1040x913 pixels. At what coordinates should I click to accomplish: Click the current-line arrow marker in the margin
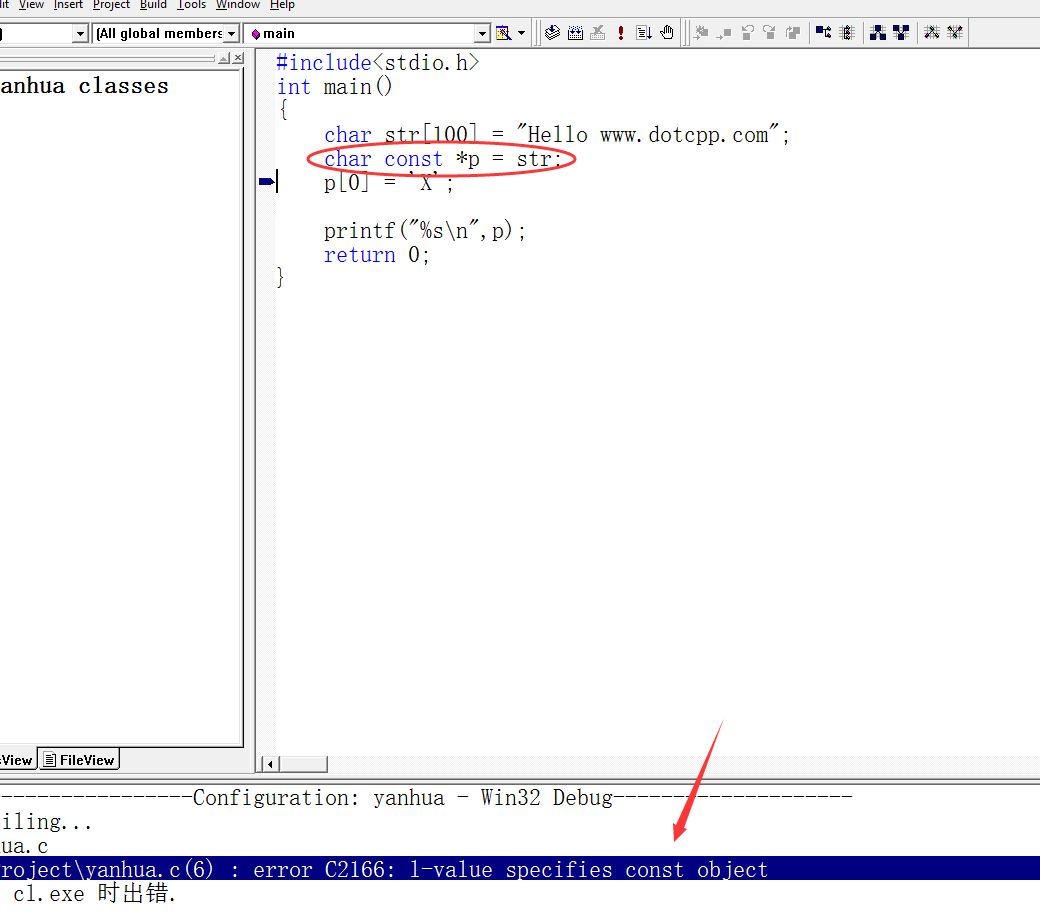[x=266, y=182]
